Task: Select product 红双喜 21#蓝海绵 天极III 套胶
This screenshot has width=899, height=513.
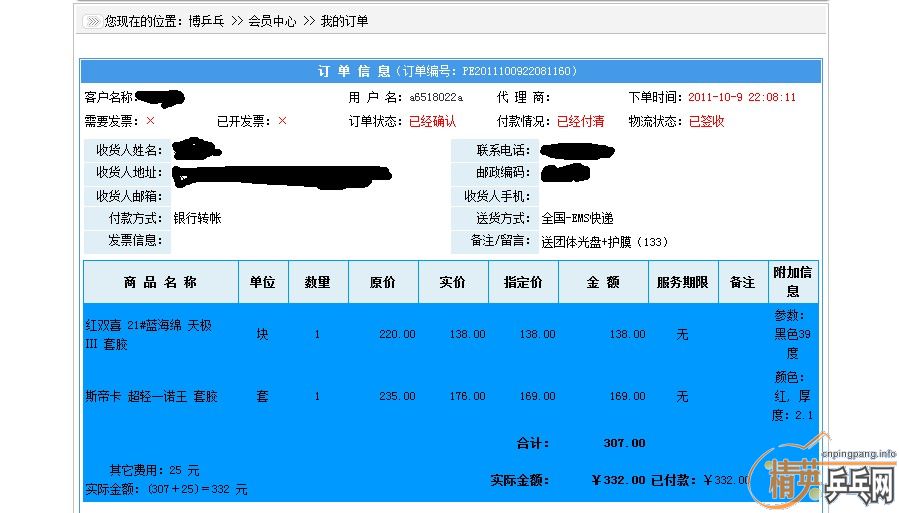Action: tap(148, 335)
